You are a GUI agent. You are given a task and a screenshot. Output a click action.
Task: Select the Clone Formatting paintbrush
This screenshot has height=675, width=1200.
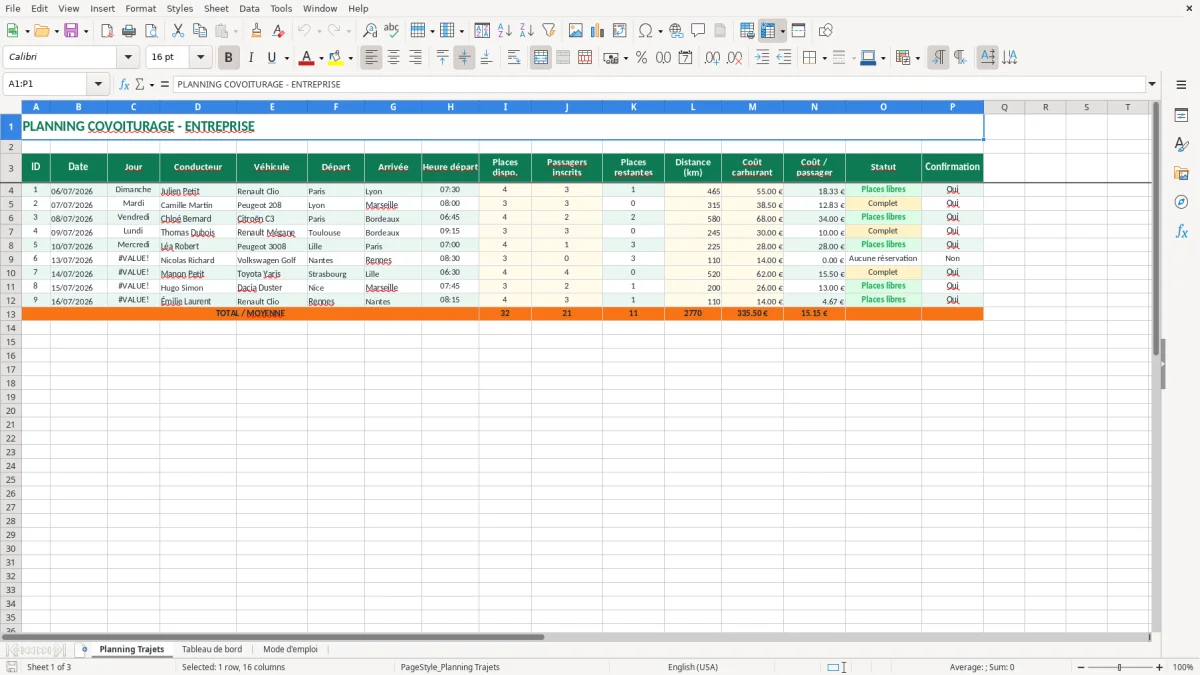tap(257, 31)
